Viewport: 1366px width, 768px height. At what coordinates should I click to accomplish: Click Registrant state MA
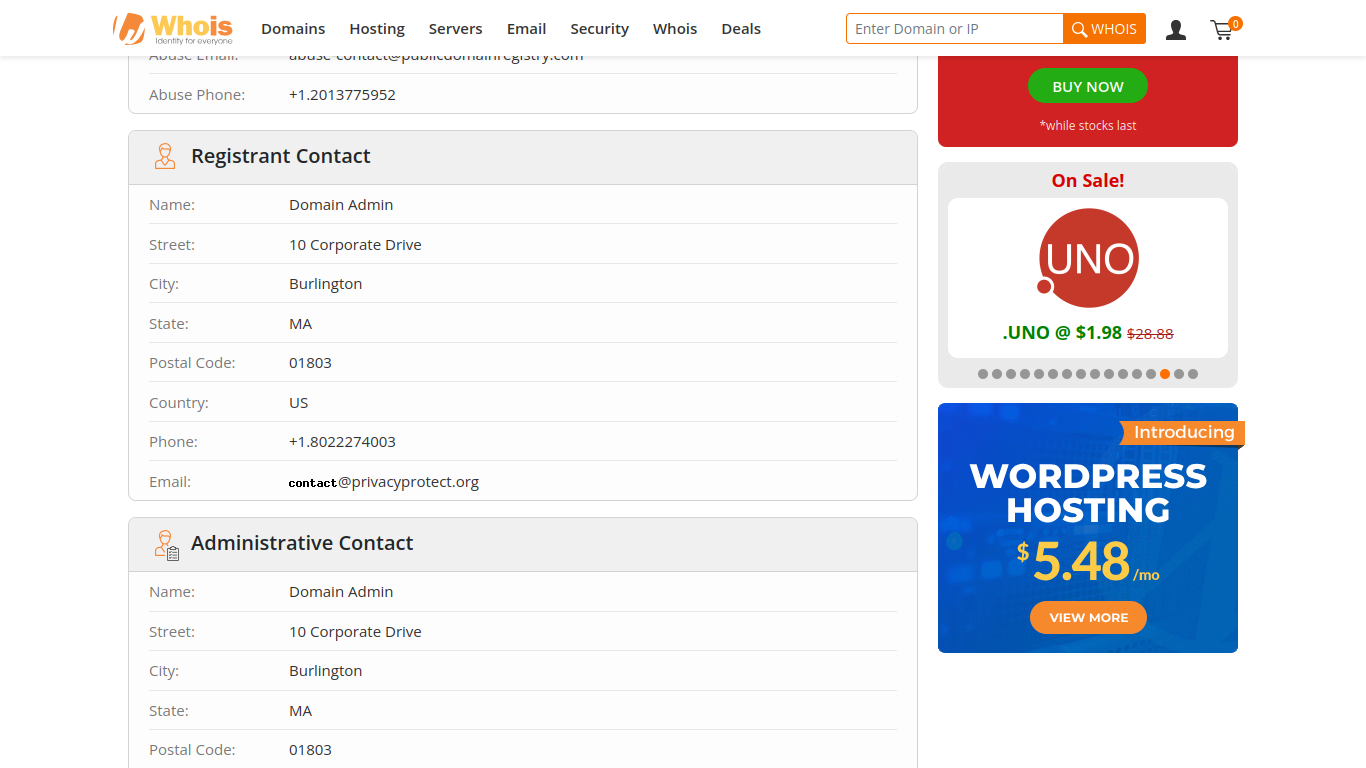301,324
